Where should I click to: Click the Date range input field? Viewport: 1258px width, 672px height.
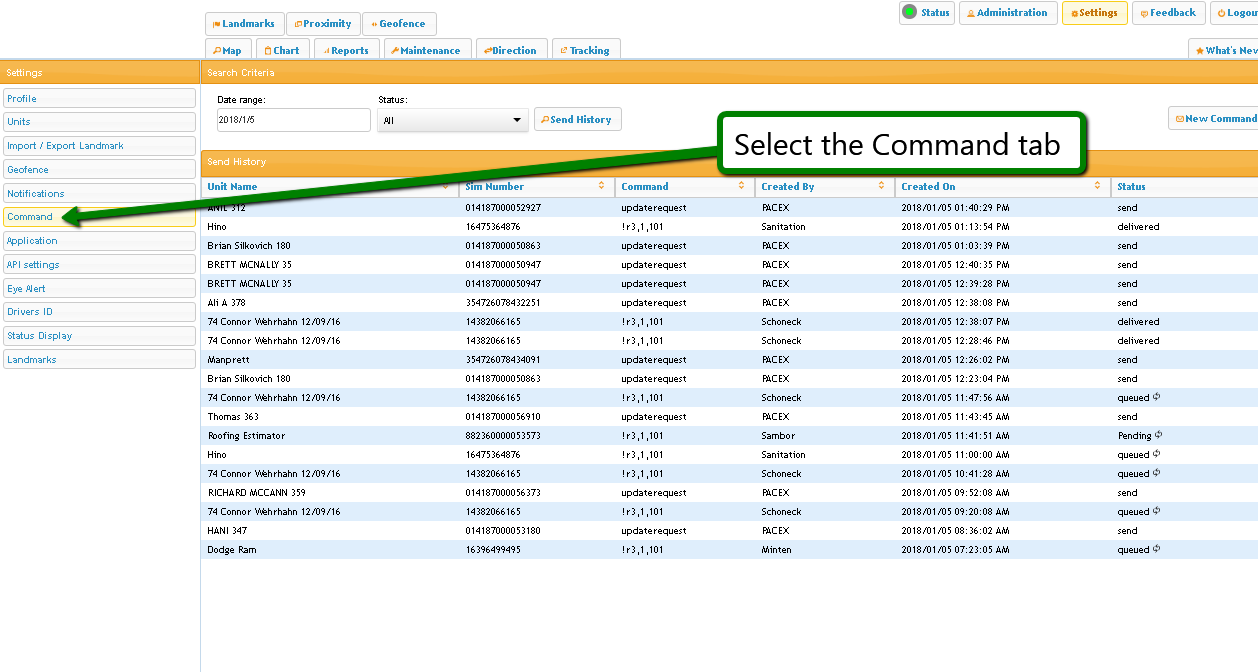click(293, 120)
